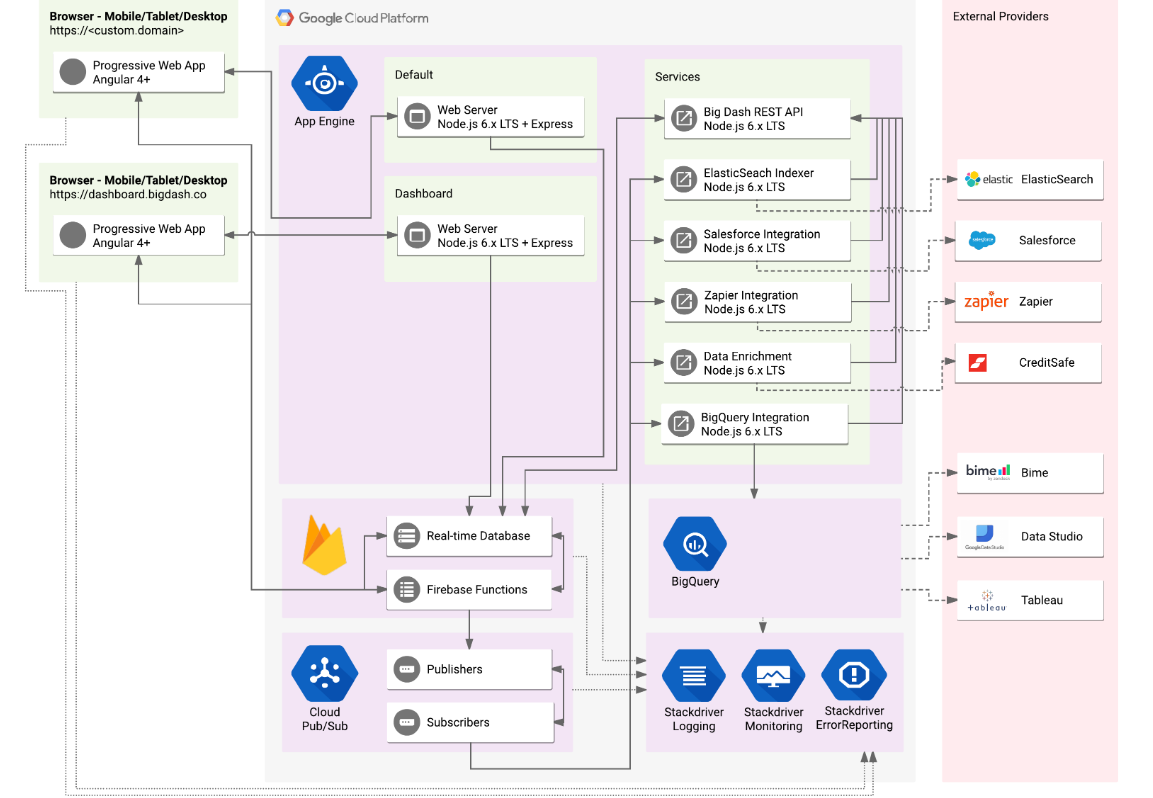Click the Progressive Web App circle under dashboard.bigdash.co

click(x=73, y=235)
